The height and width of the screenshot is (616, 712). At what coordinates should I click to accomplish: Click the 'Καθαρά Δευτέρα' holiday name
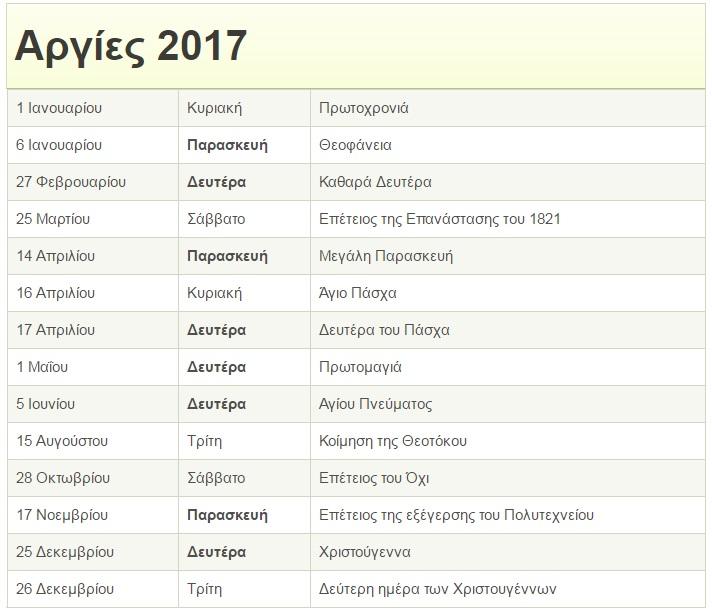point(375,182)
